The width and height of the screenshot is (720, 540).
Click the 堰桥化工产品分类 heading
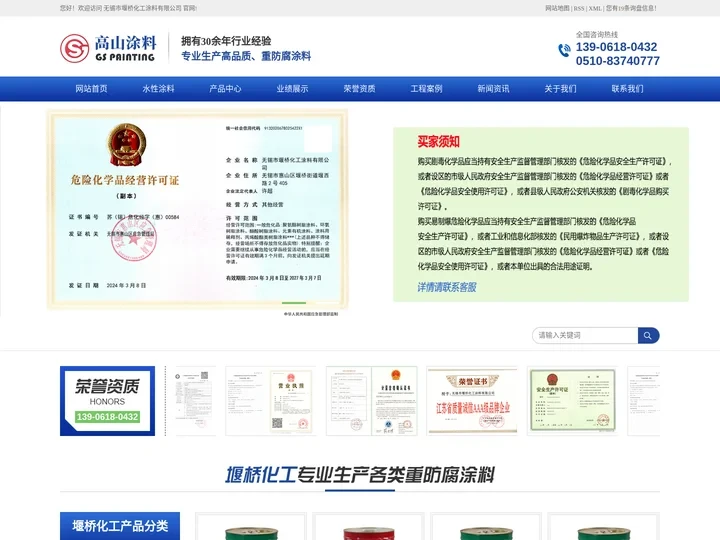(x=120, y=526)
